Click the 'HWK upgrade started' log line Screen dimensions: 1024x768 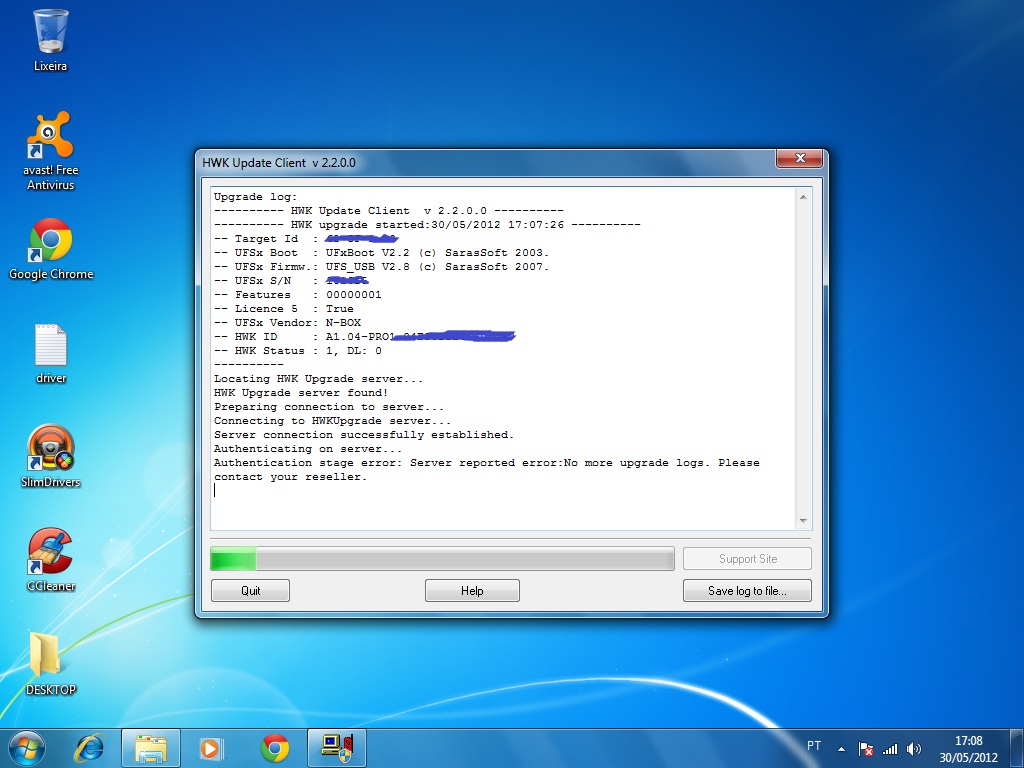point(427,225)
